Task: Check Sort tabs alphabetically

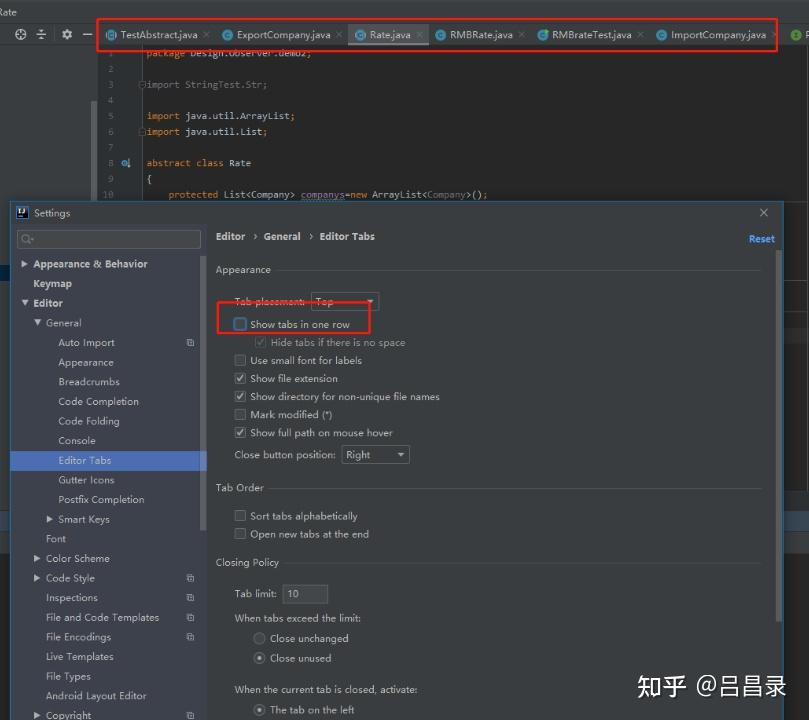Action: 240,516
